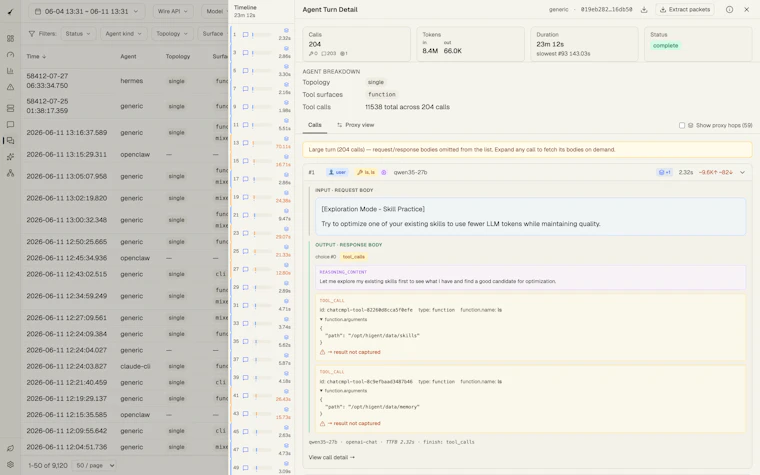This screenshot has height=475, width=760.
Task: Open the hermes agent row
Action: [125, 81]
